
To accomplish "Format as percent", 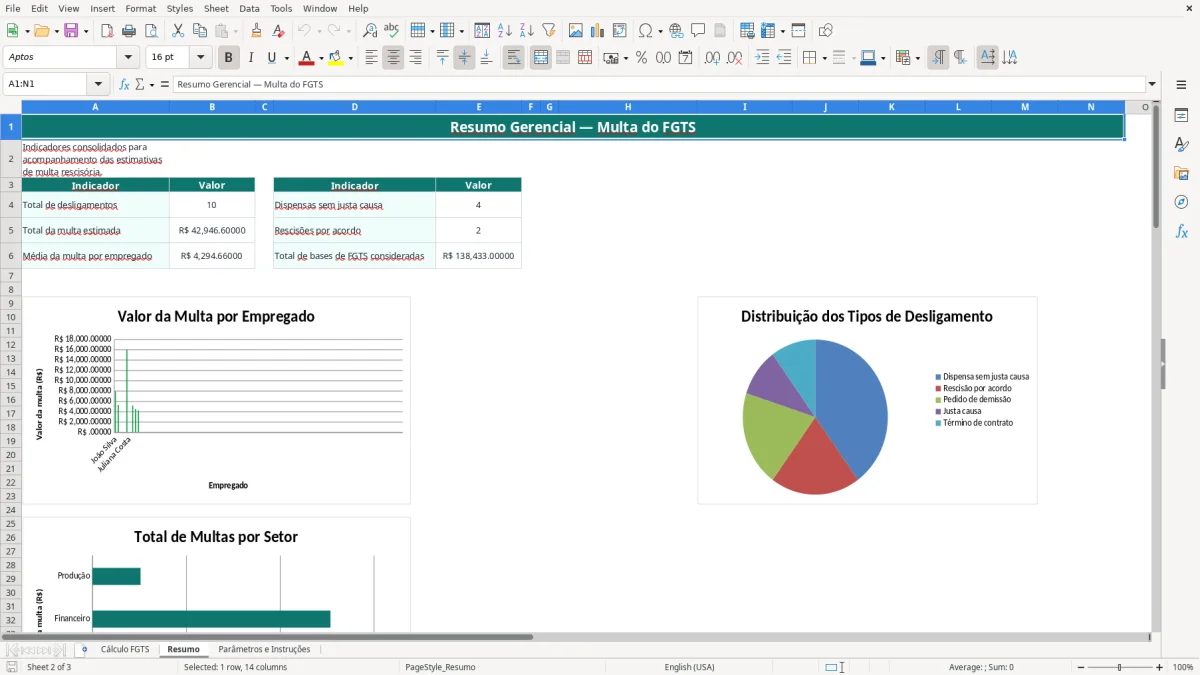I will pyautogui.click(x=641, y=58).
